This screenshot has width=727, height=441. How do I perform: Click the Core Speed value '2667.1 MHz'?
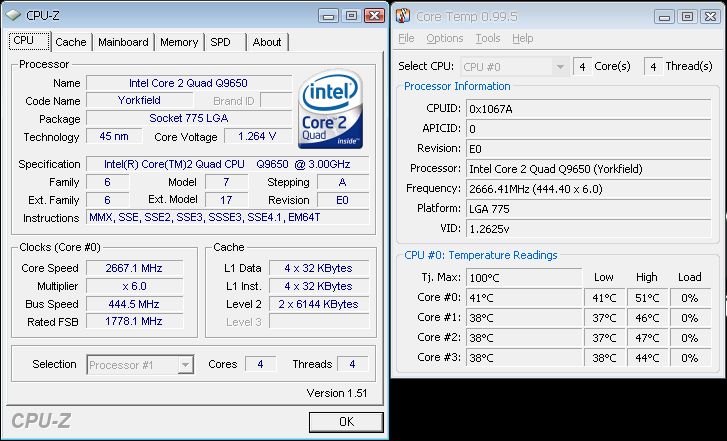pyautogui.click(x=134, y=268)
